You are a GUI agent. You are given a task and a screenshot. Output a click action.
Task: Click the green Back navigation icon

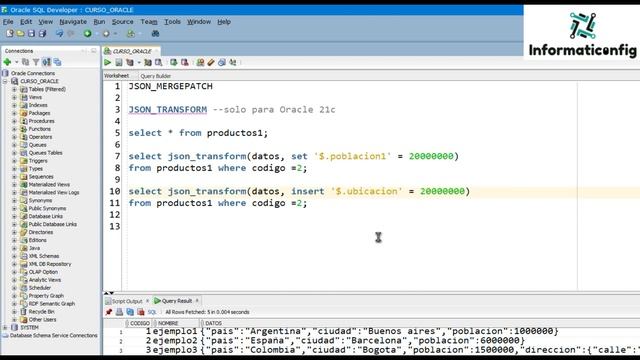(x=87, y=33)
